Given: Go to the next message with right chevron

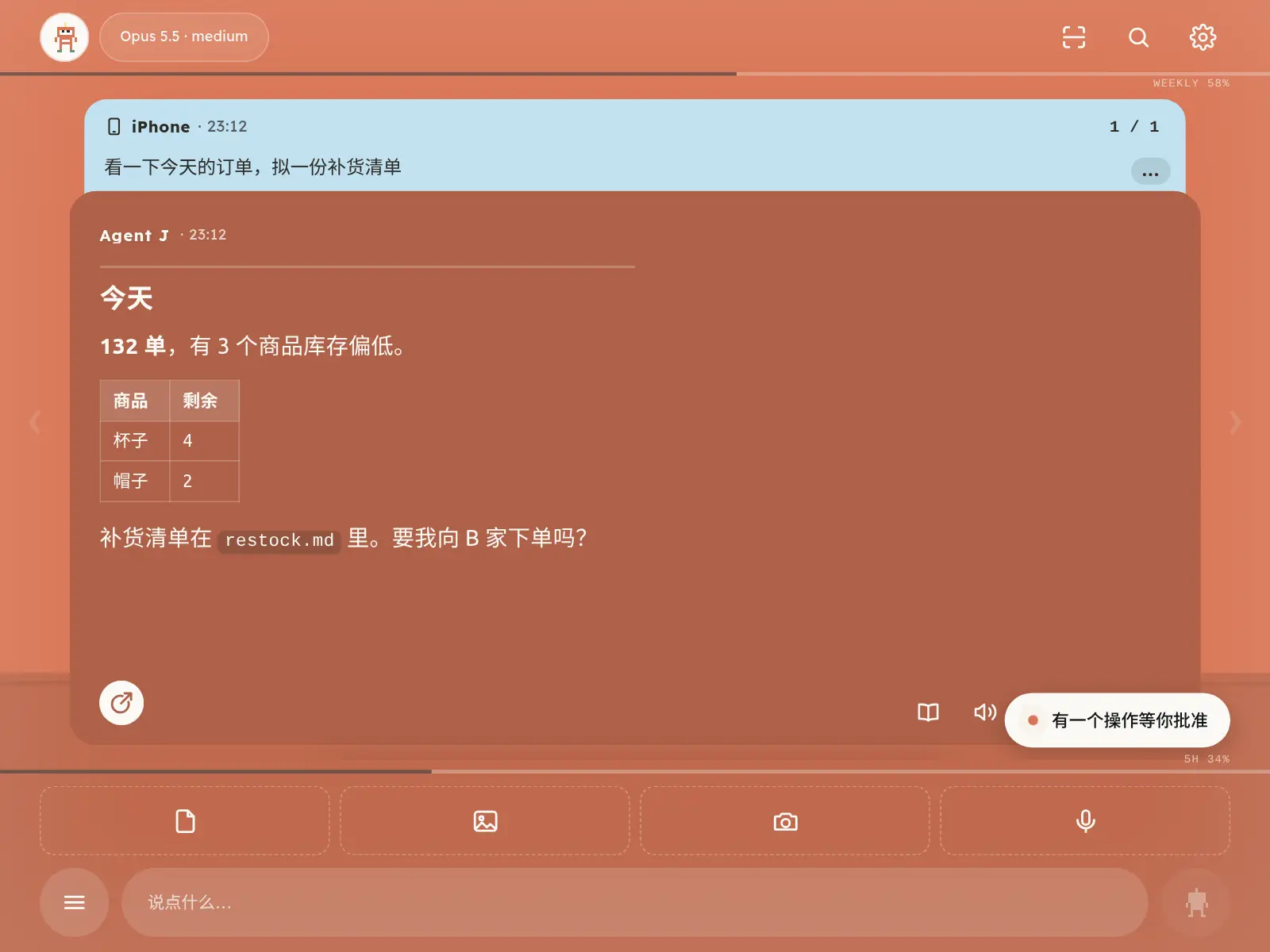Looking at the screenshot, I should (1235, 422).
